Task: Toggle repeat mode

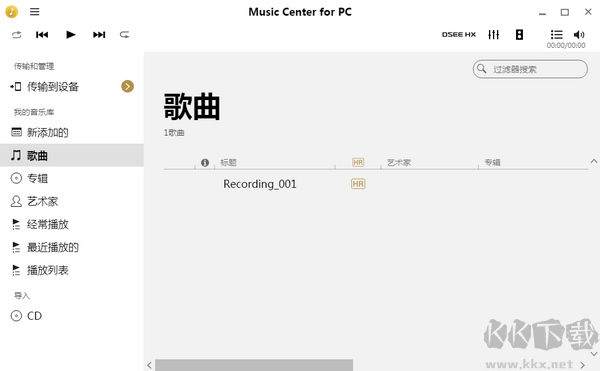Action: pos(124,35)
